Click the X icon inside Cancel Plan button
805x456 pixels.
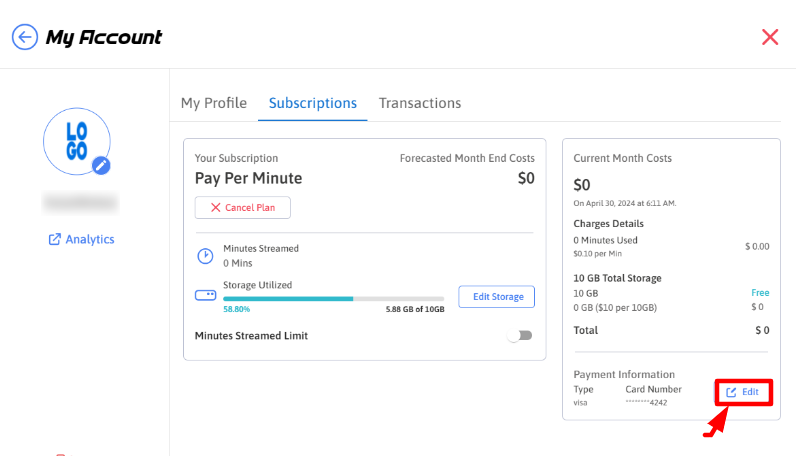pyautogui.click(x=214, y=208)
